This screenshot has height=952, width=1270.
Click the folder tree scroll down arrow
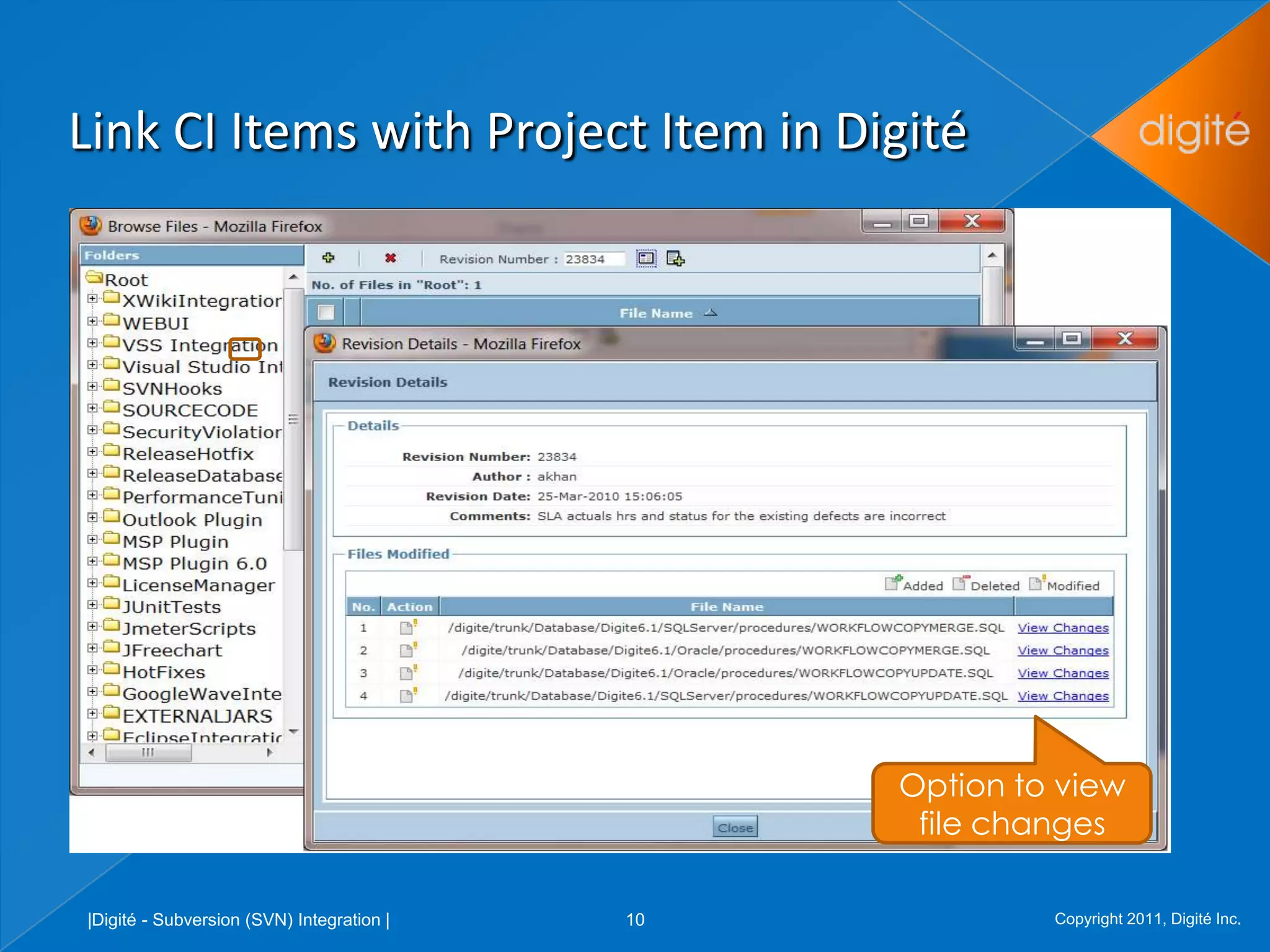coord(293,732)
